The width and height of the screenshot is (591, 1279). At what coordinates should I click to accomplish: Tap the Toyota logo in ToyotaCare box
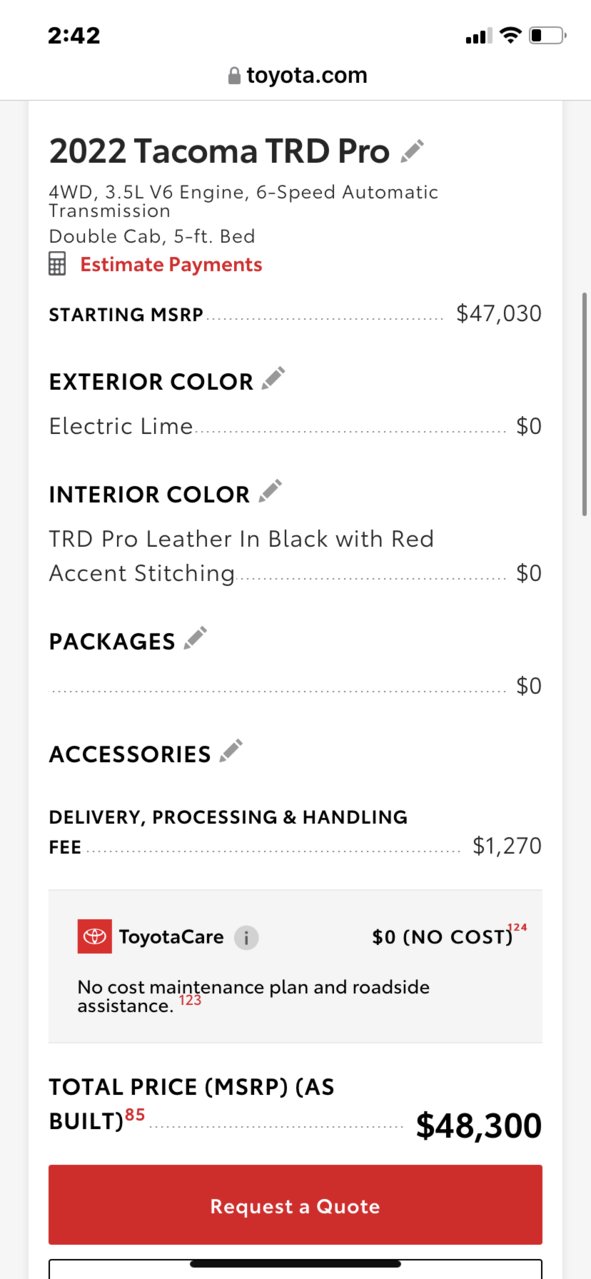point(95,937)
